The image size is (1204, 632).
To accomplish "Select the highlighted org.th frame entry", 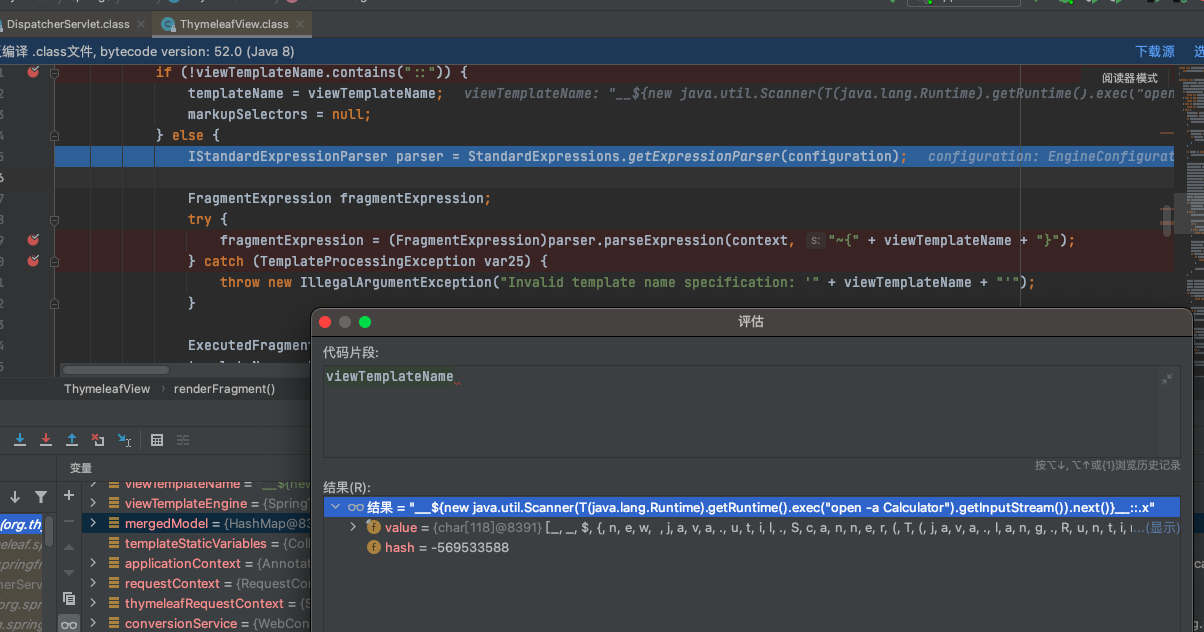I will tap(21, 524).
